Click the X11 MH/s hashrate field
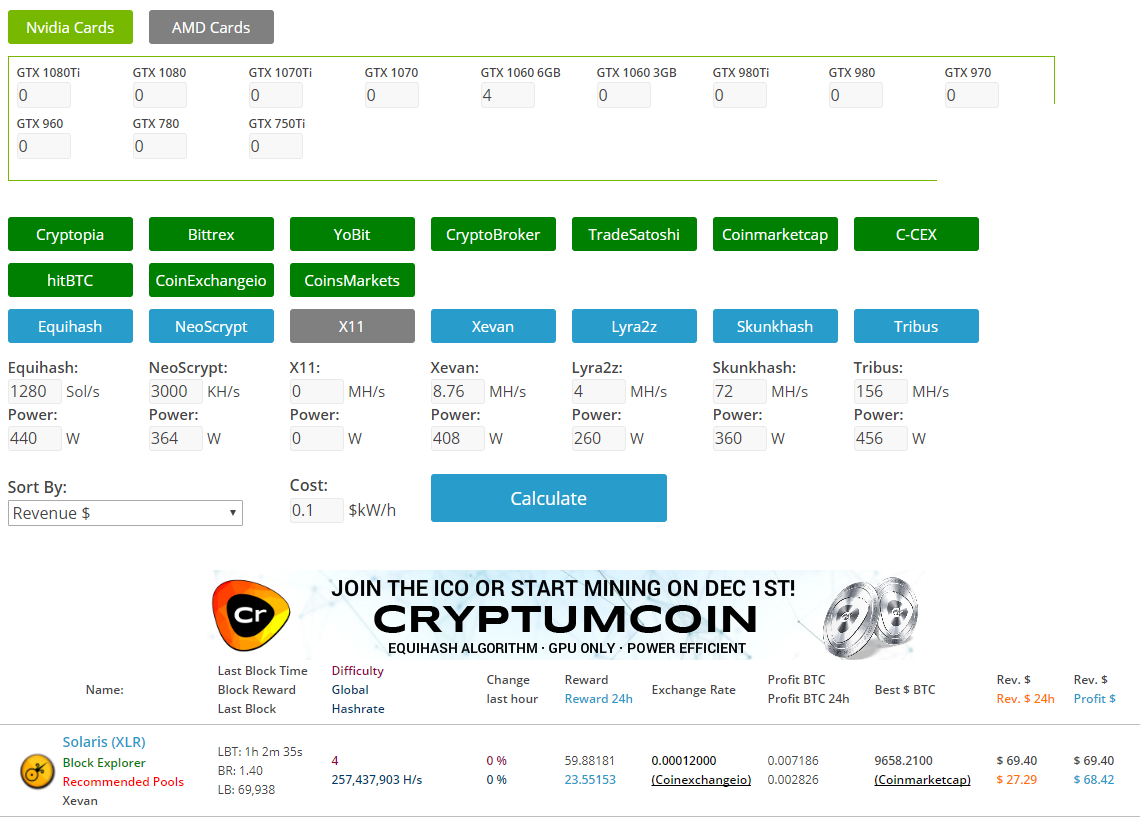 click(317, 392)
